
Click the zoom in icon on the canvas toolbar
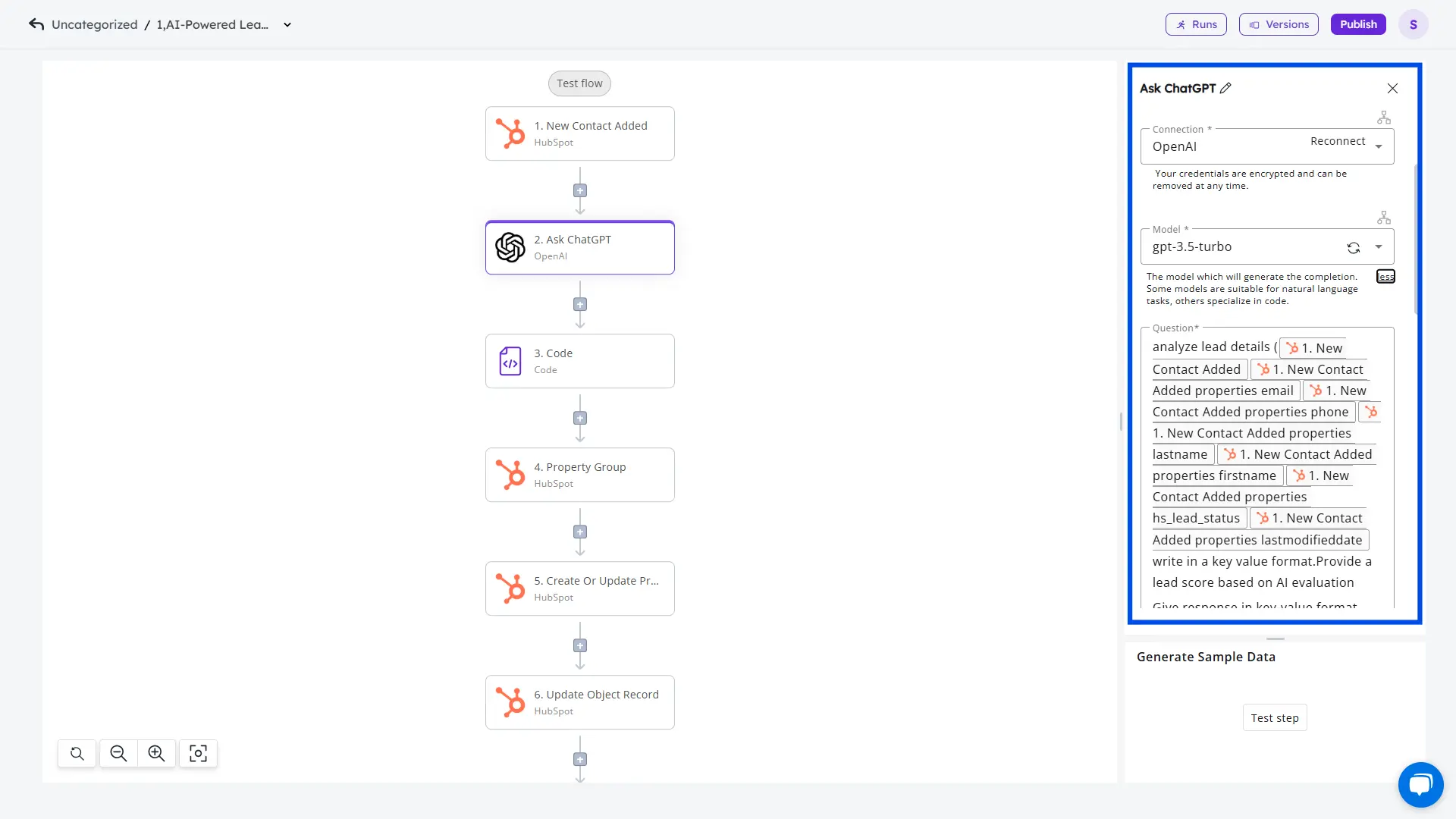[156, 753]
